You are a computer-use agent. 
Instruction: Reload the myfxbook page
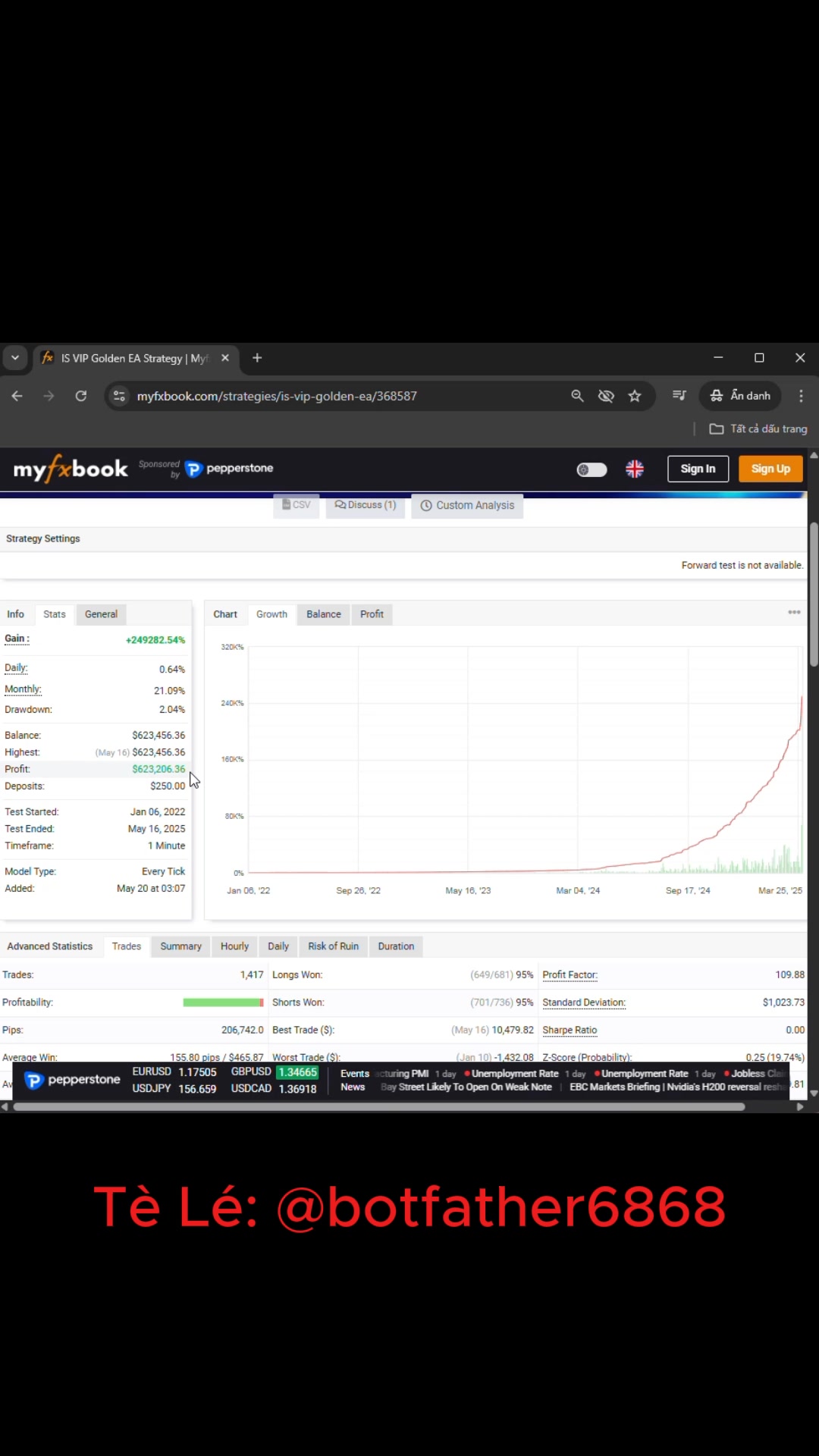[x=81, y=396]
